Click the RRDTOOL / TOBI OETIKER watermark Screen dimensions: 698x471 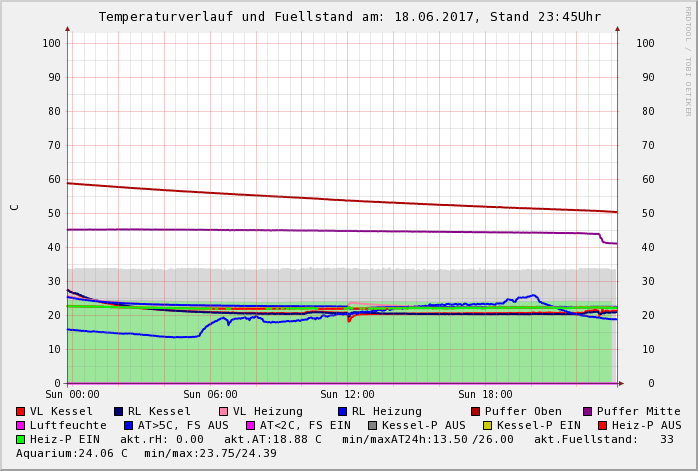click(x=687, y=60)
